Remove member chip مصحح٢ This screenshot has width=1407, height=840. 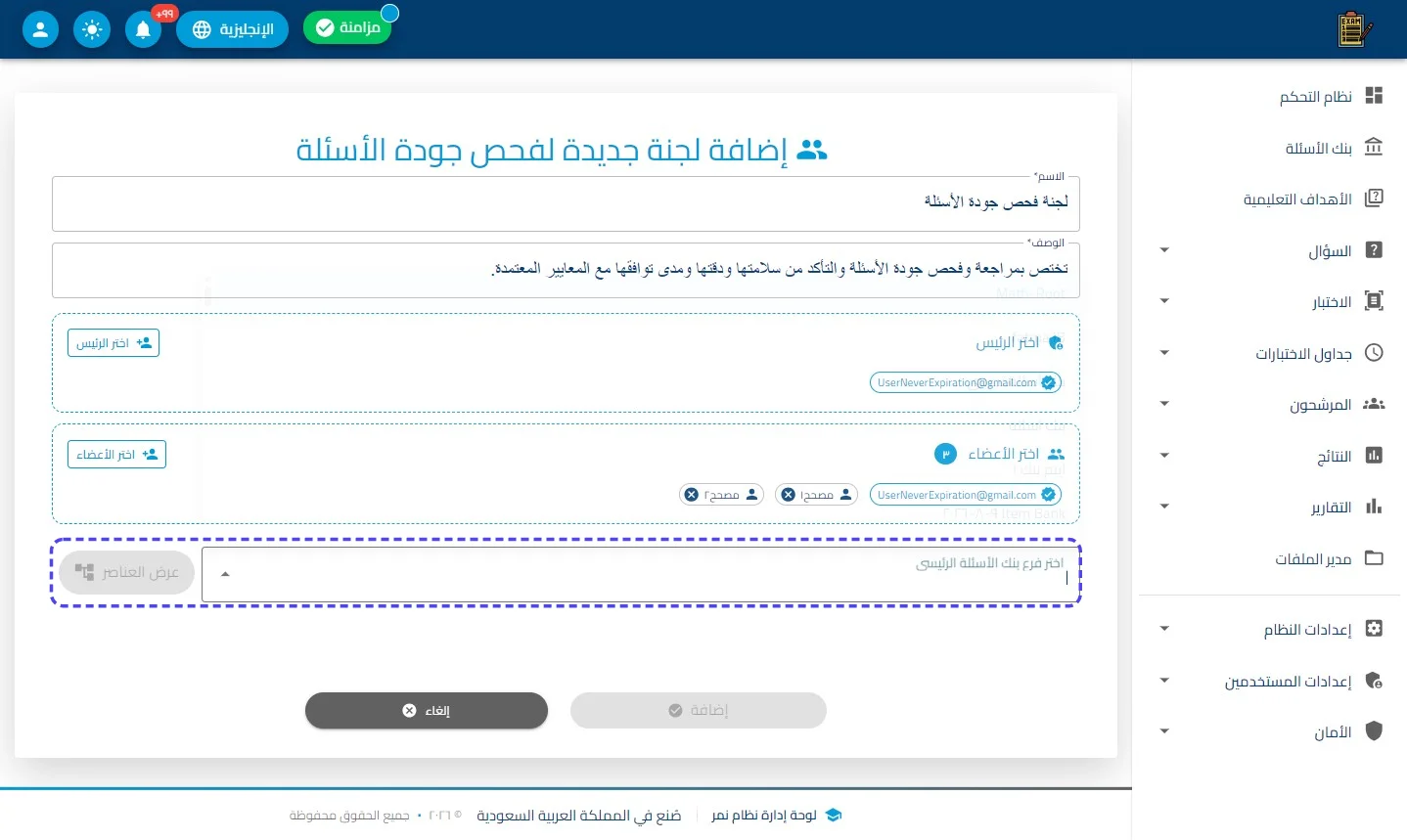point(692,495)
